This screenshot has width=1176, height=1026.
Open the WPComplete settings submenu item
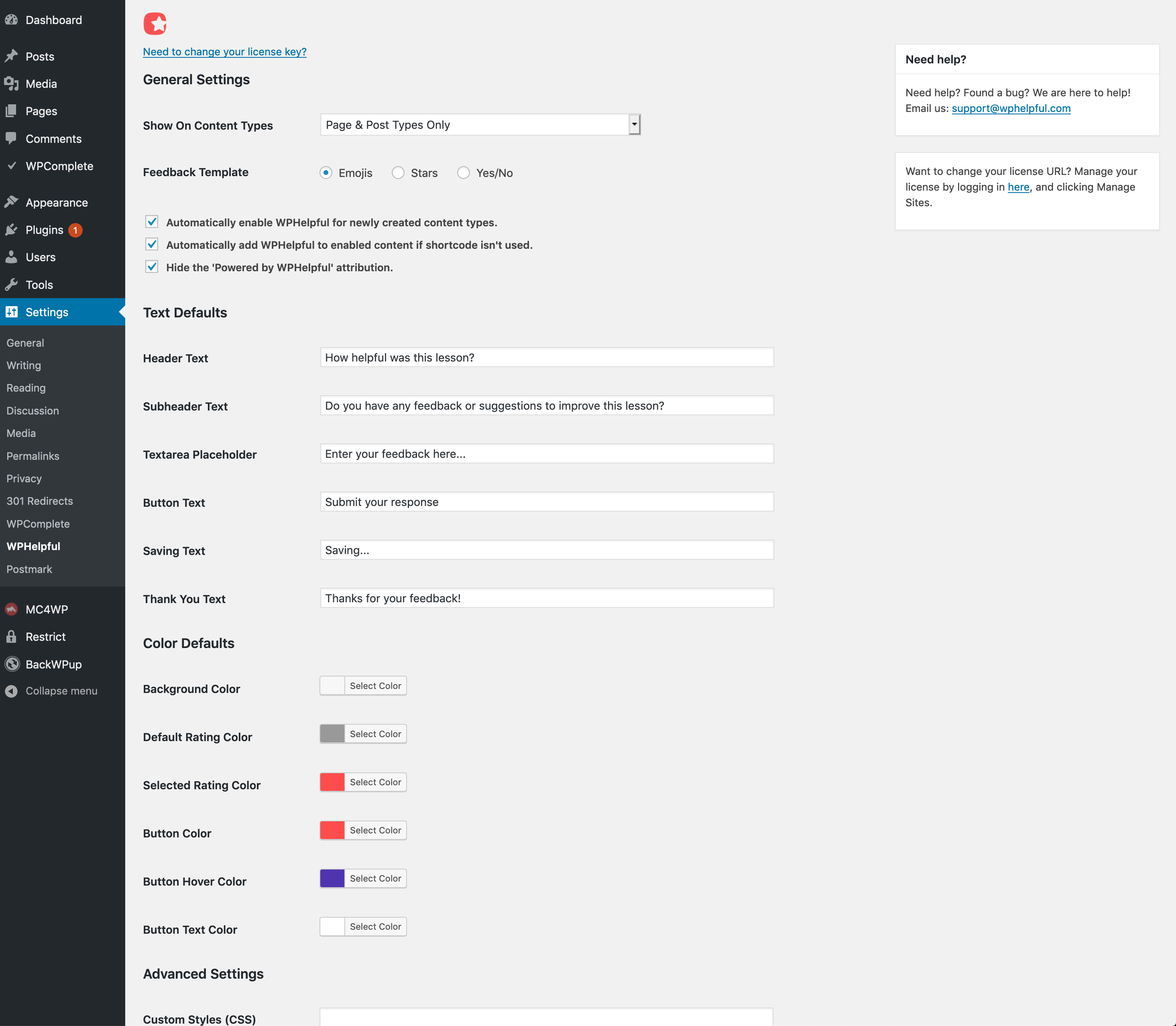(38, 524)
